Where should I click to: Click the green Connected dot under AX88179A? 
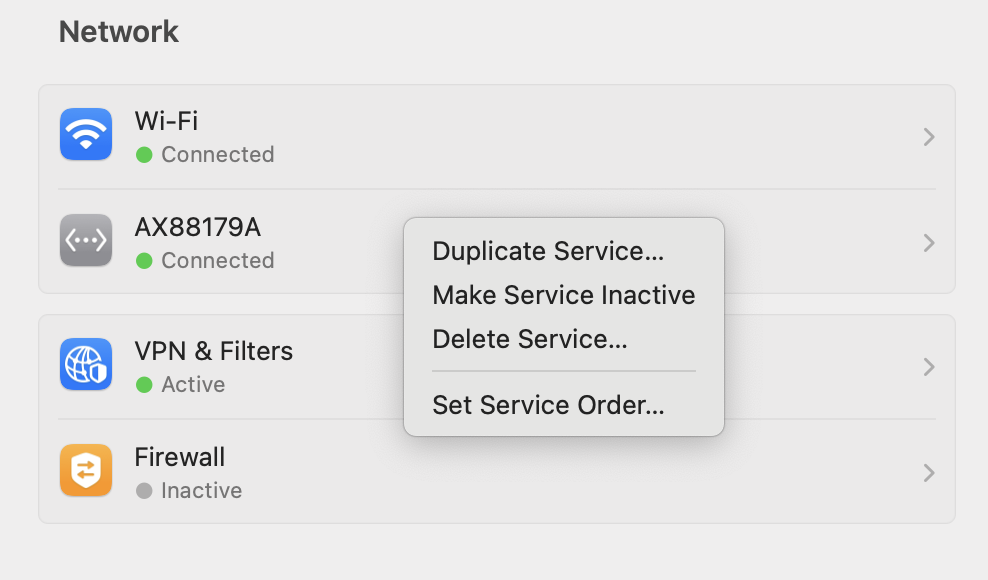(x=144, y=260)
